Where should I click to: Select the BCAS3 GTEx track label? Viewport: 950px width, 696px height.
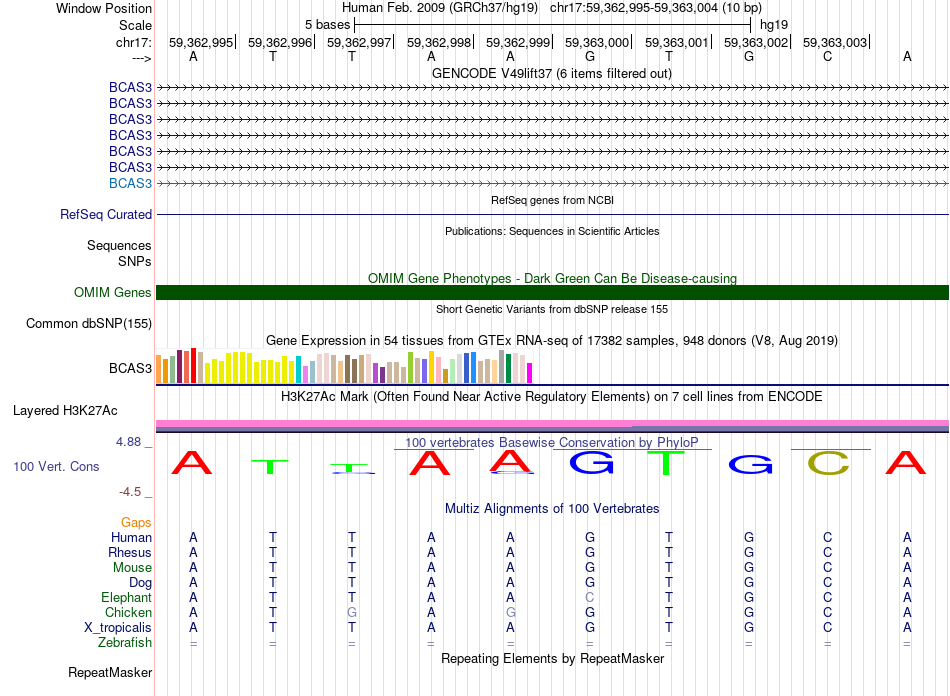pyautogui.click(x=130, y=368)
